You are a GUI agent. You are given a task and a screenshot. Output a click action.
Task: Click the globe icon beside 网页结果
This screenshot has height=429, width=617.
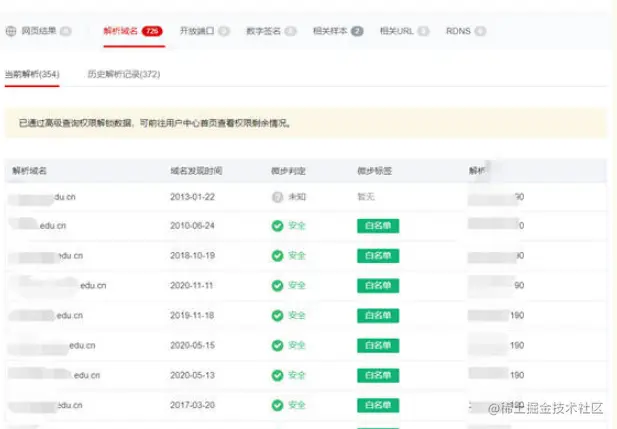click(11, 31)
